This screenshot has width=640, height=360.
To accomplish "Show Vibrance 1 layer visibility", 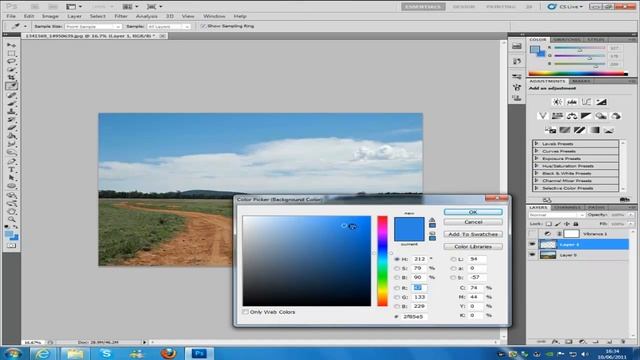I will pos(532,234).
